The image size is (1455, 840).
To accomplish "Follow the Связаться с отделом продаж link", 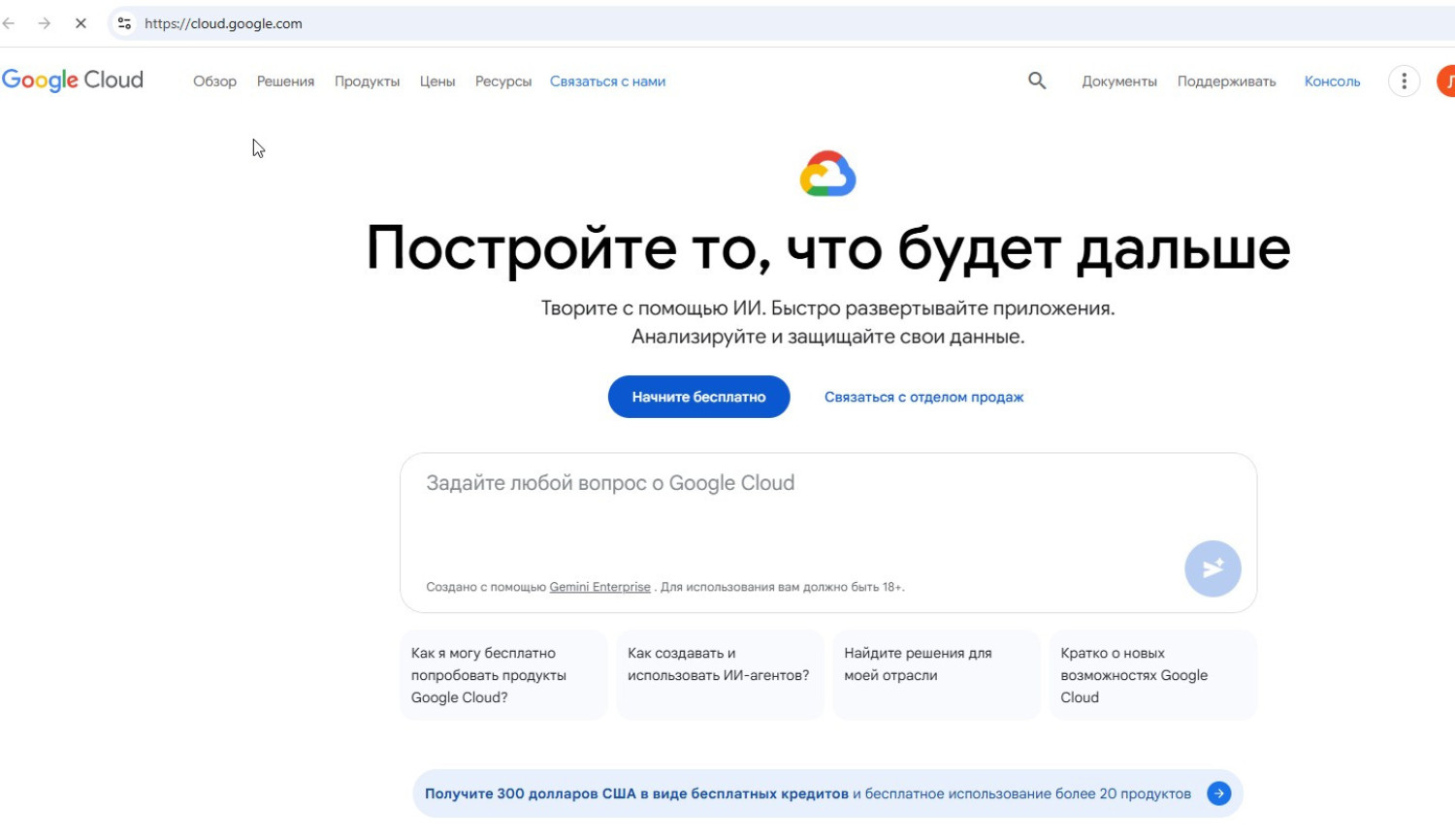I will coord(923,397).
